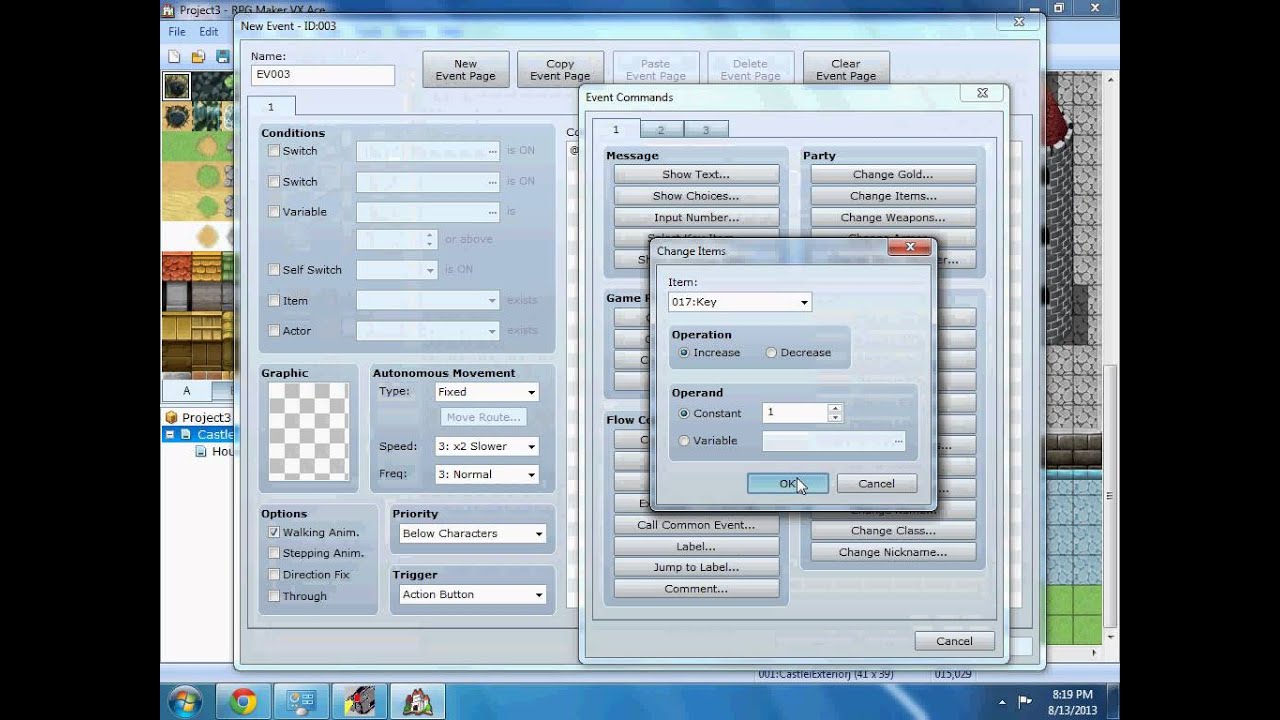Pick the white tile with sand patch
Viewport: 1280px width, 720px height.
206,237
